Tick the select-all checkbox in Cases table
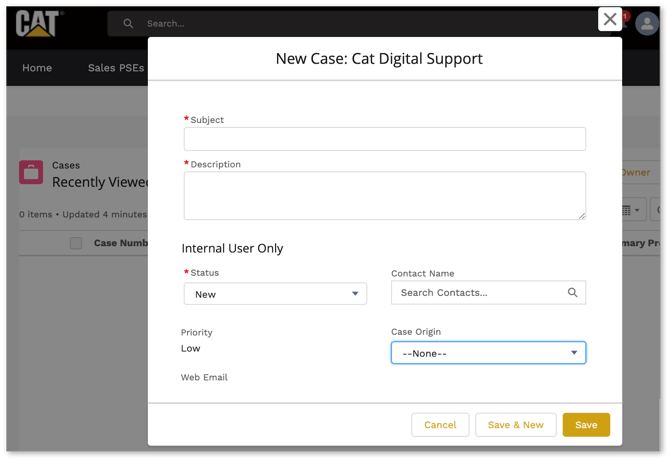This screenshot has height=461, width=670. [x=76, y=243]
